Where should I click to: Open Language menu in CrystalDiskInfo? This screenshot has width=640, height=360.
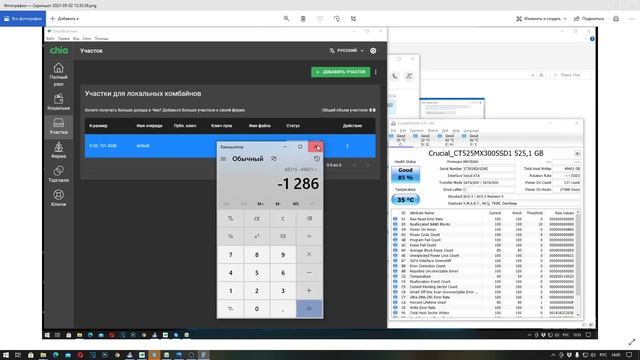click(471, 131)
